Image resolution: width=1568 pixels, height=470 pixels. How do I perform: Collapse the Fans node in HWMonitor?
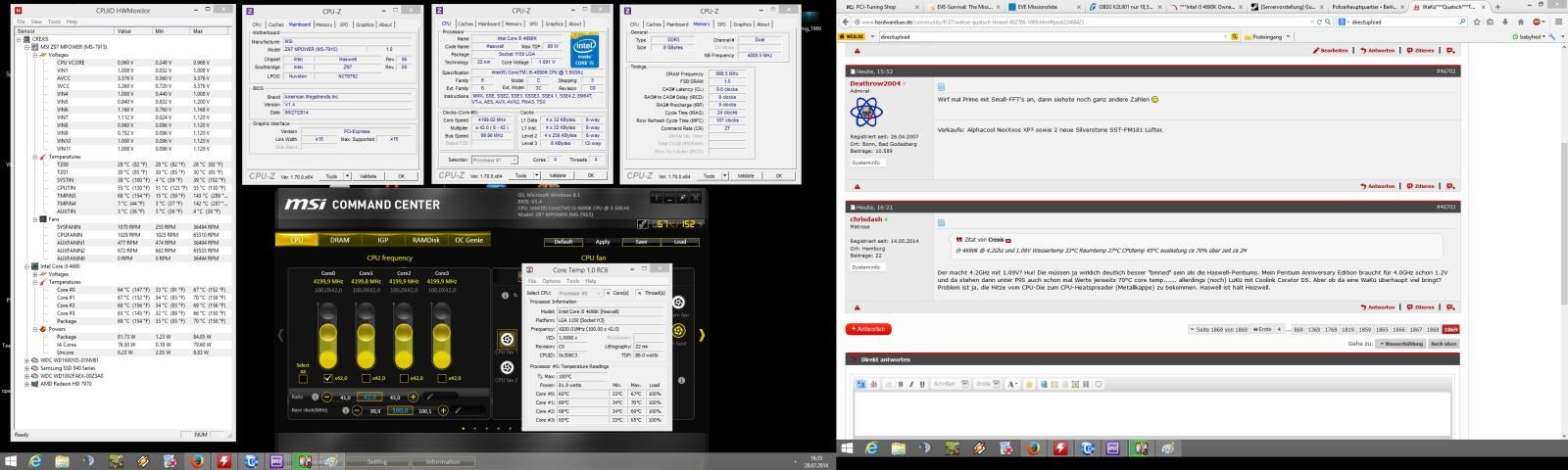35,219
